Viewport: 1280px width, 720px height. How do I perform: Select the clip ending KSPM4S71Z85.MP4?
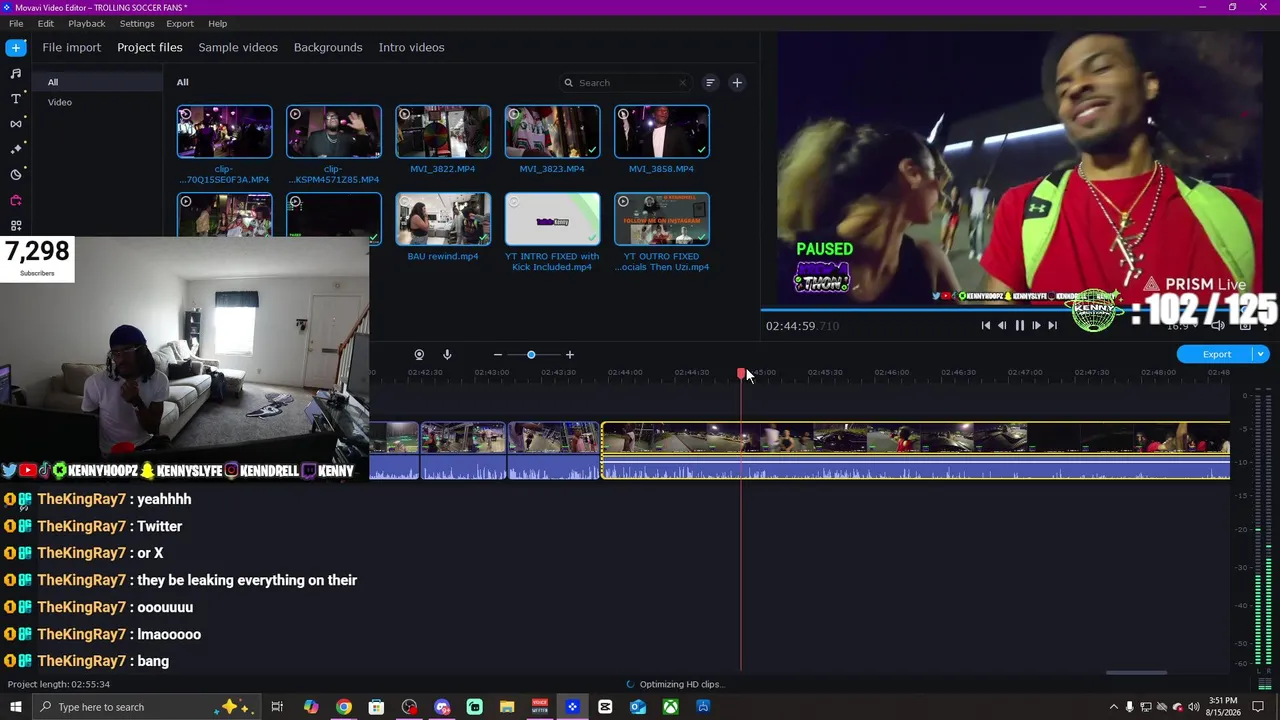[334, 132]
